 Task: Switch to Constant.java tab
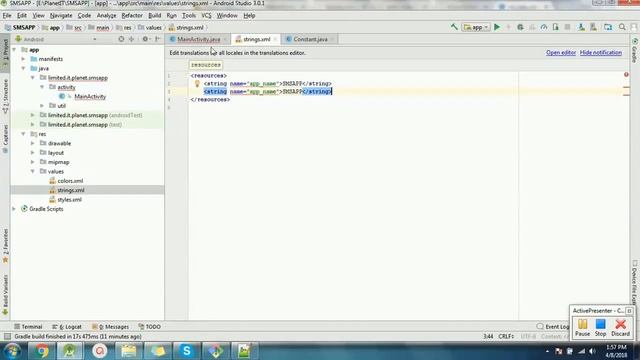point(310,39)
